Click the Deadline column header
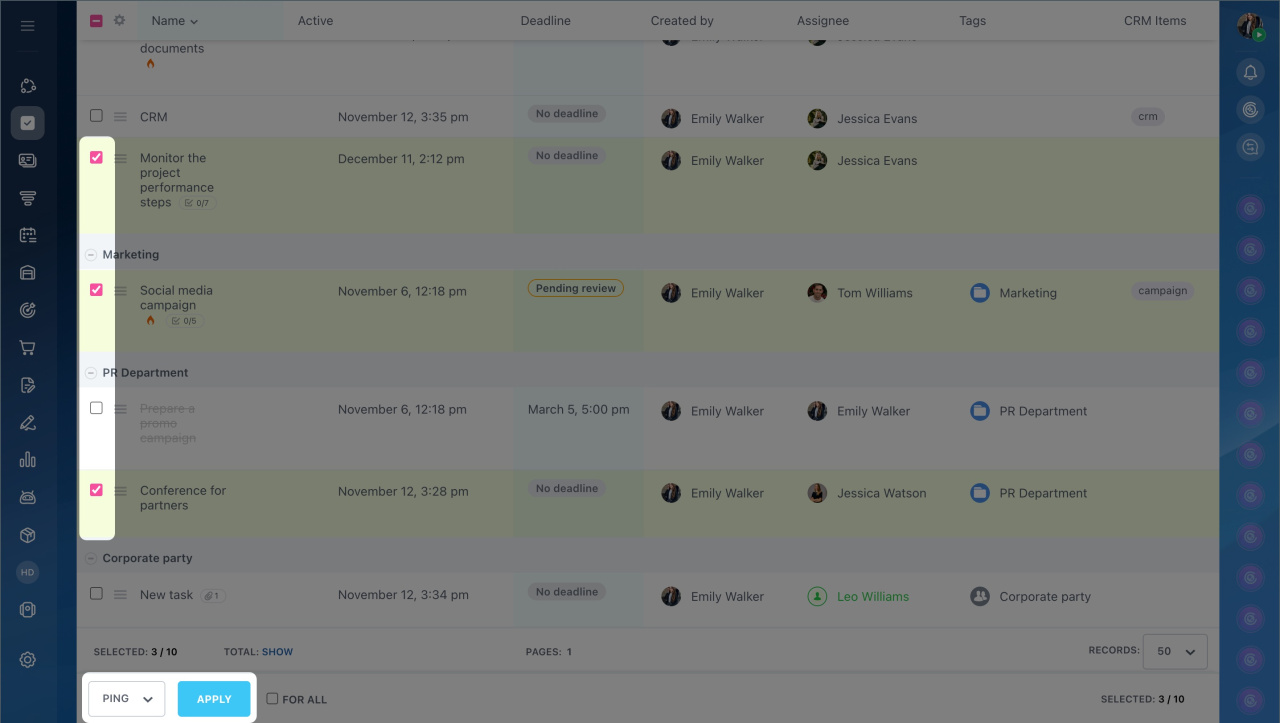The height and width of the screenshot is (723, 1280). click(x=546, y=21)
